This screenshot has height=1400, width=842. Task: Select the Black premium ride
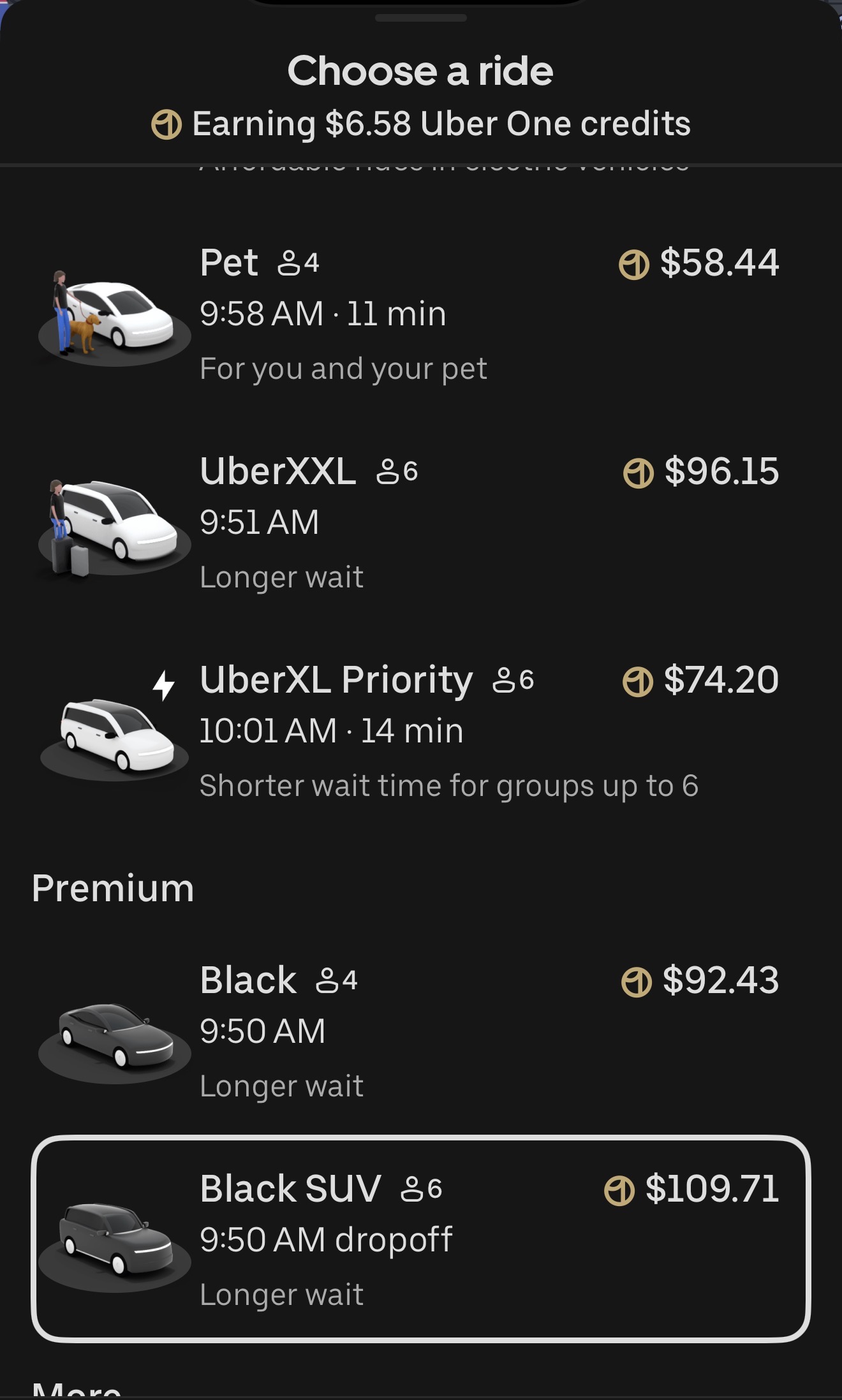pyautogui.click(x=408, y=1032)
